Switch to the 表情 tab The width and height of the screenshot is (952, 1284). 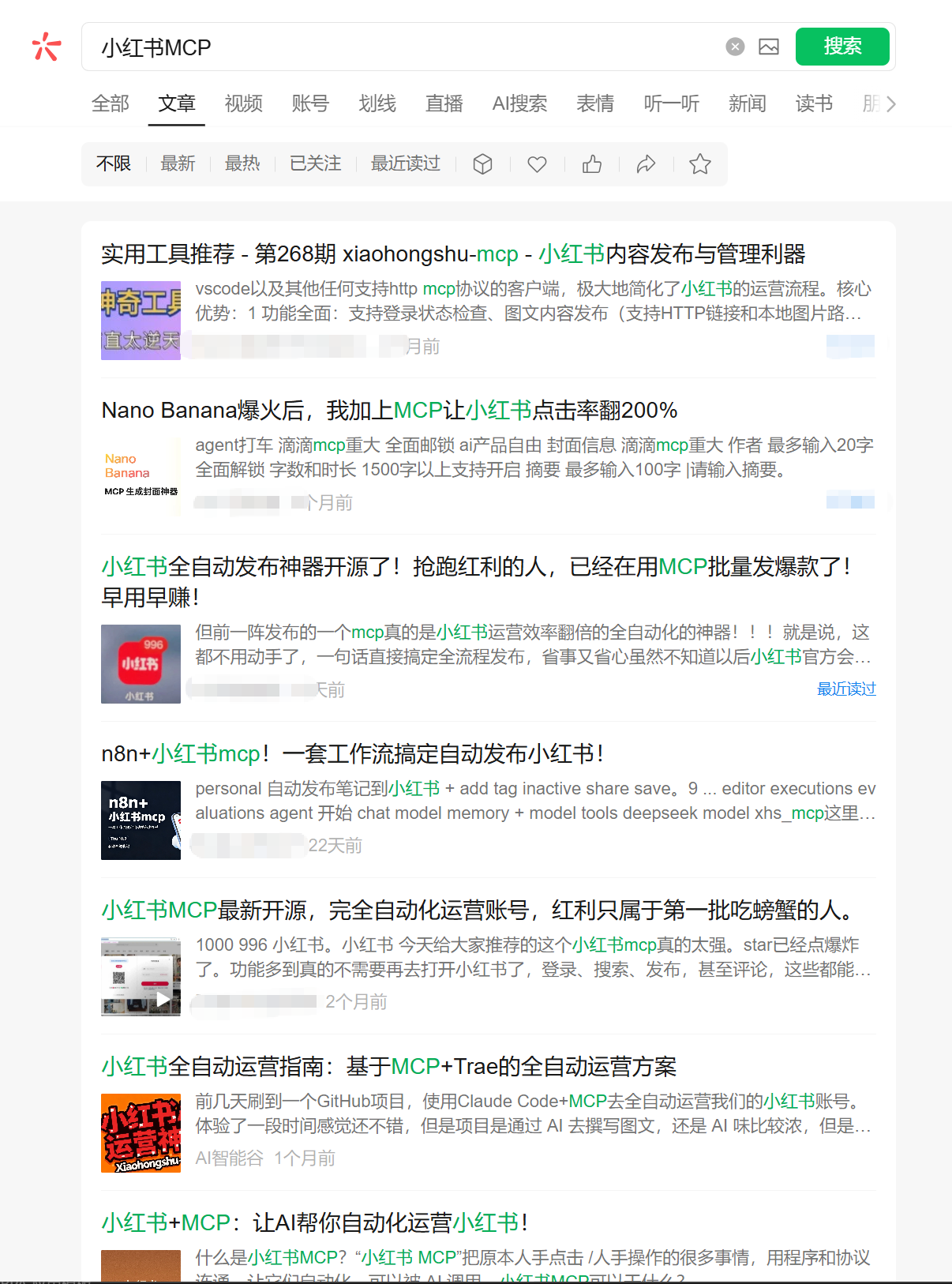pyautogui.click(x=595, y=103)
